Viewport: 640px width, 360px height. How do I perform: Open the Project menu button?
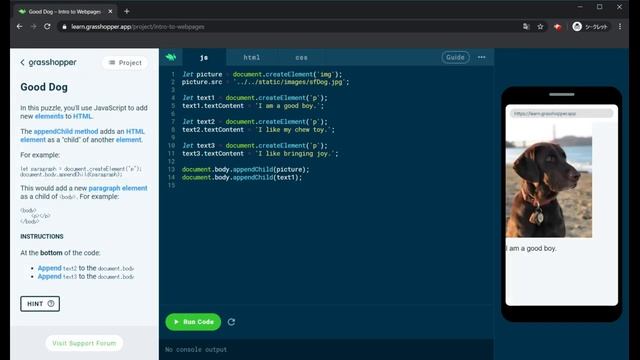click(x=125, y=62)
